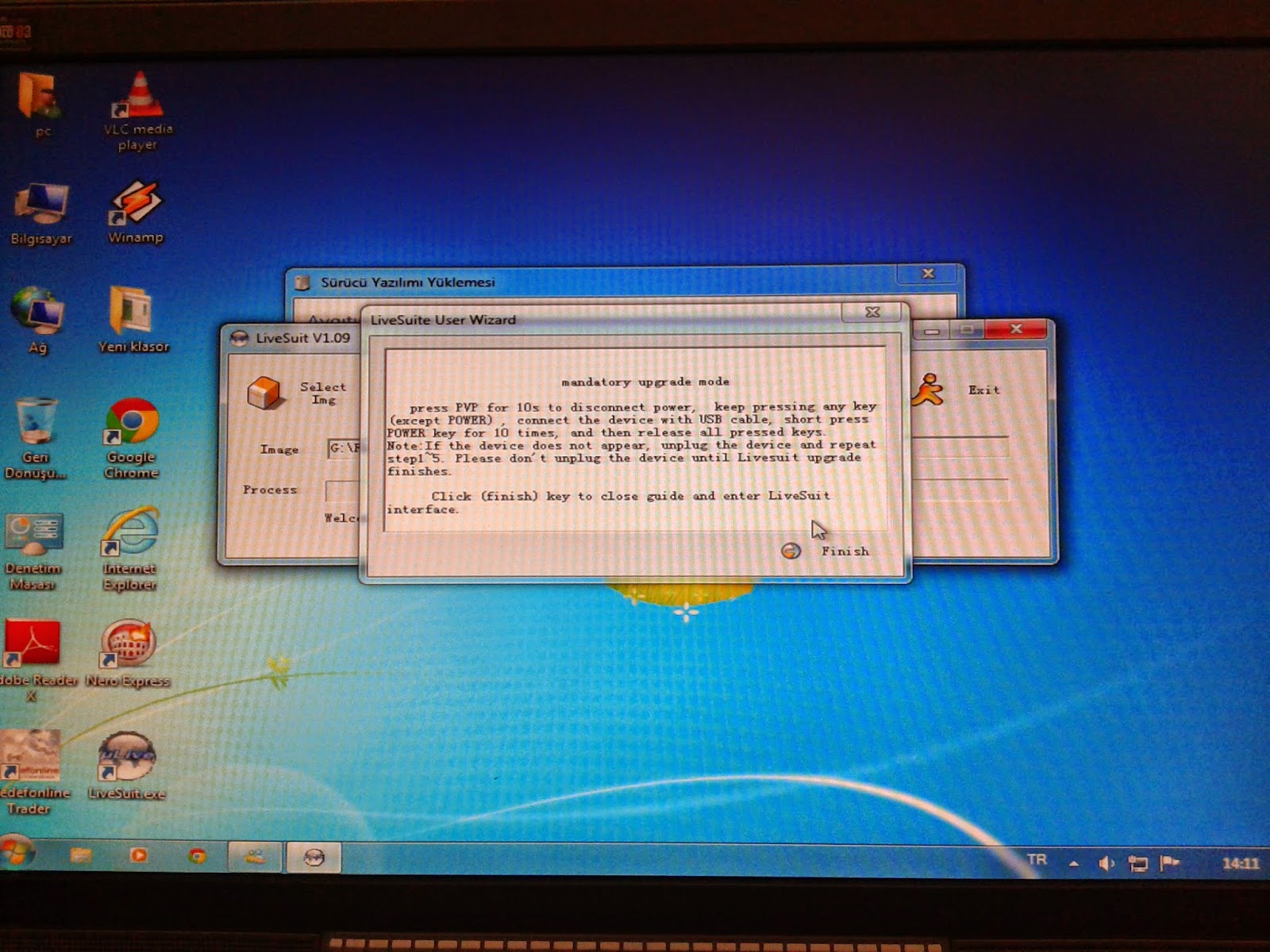Open the network status tray icon

point(1137,863)
